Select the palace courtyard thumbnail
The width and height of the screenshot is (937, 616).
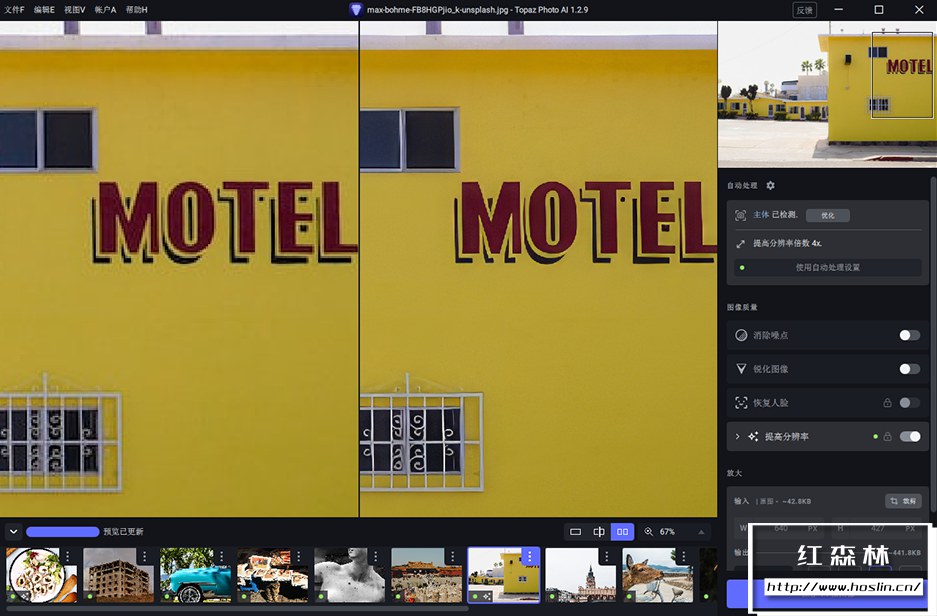427,575
